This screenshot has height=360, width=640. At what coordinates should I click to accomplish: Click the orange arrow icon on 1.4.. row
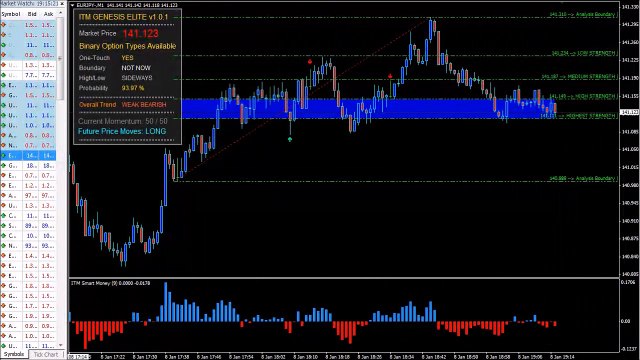click(4, 256)
